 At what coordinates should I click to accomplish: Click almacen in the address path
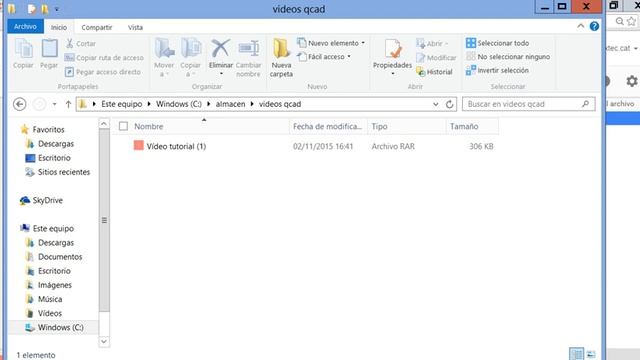pos(231,104)
